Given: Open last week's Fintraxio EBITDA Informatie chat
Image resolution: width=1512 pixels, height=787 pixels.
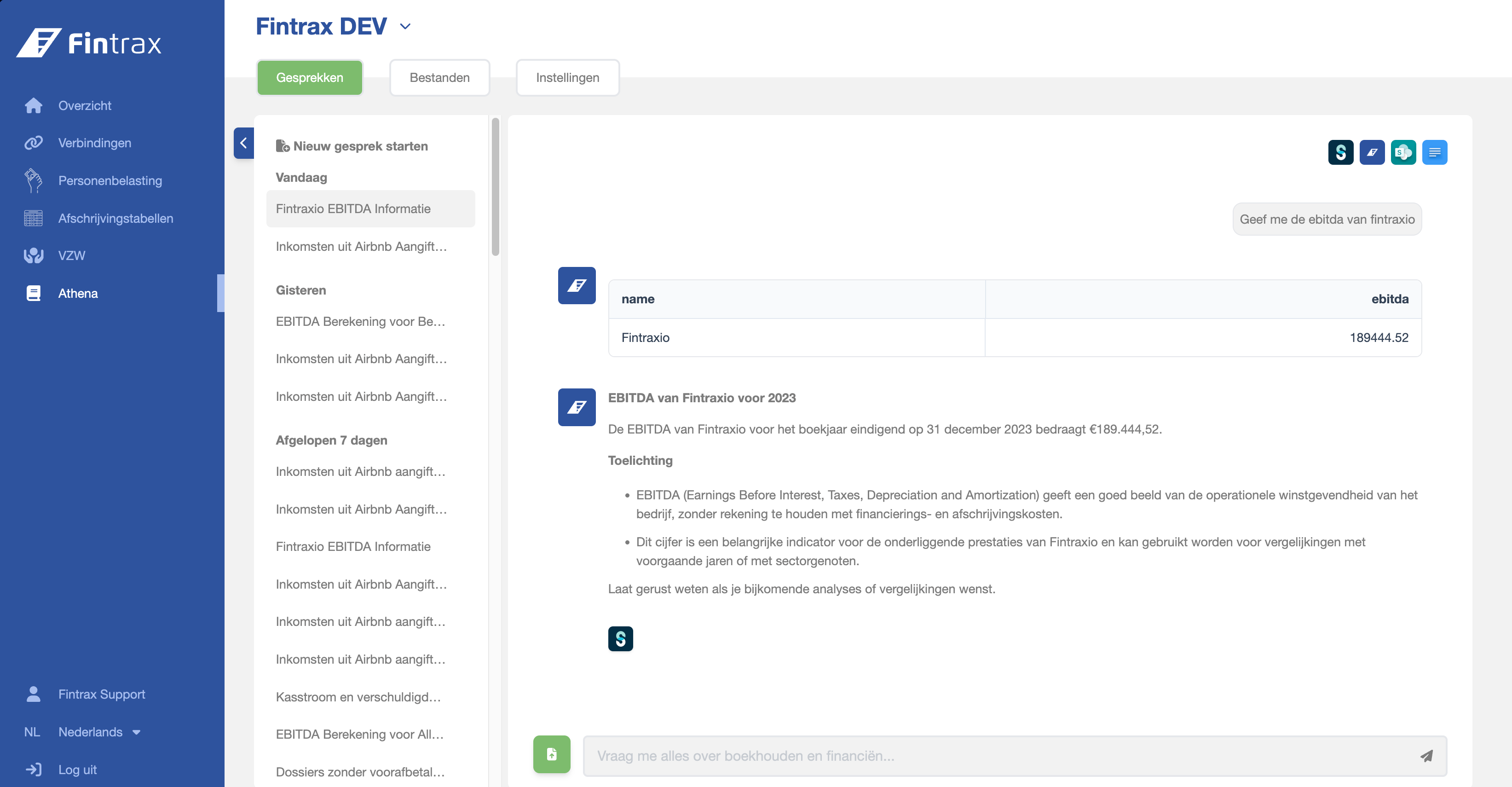Looking at the screenshot, I should [x=370, y=547].
